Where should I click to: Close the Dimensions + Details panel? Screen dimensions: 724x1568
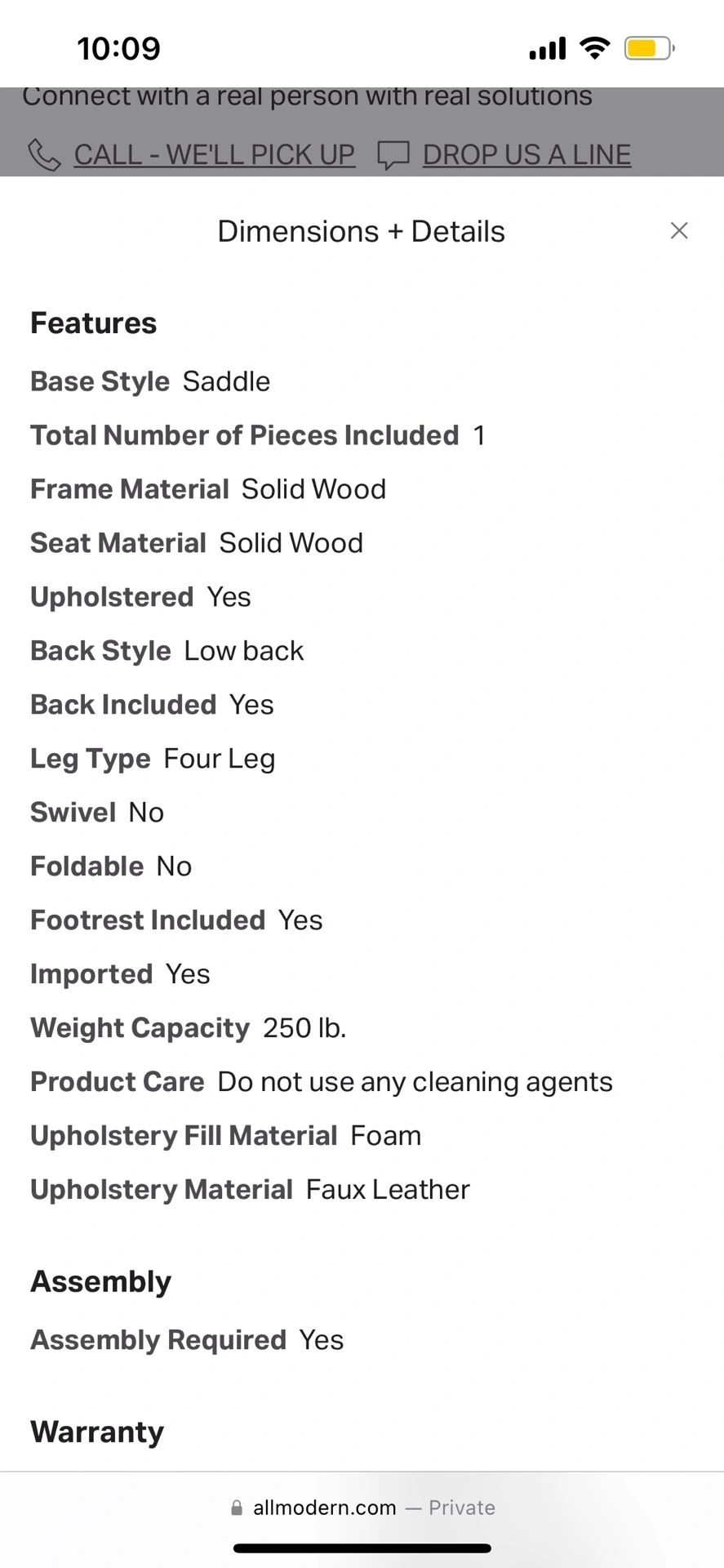tap(678, 231)
